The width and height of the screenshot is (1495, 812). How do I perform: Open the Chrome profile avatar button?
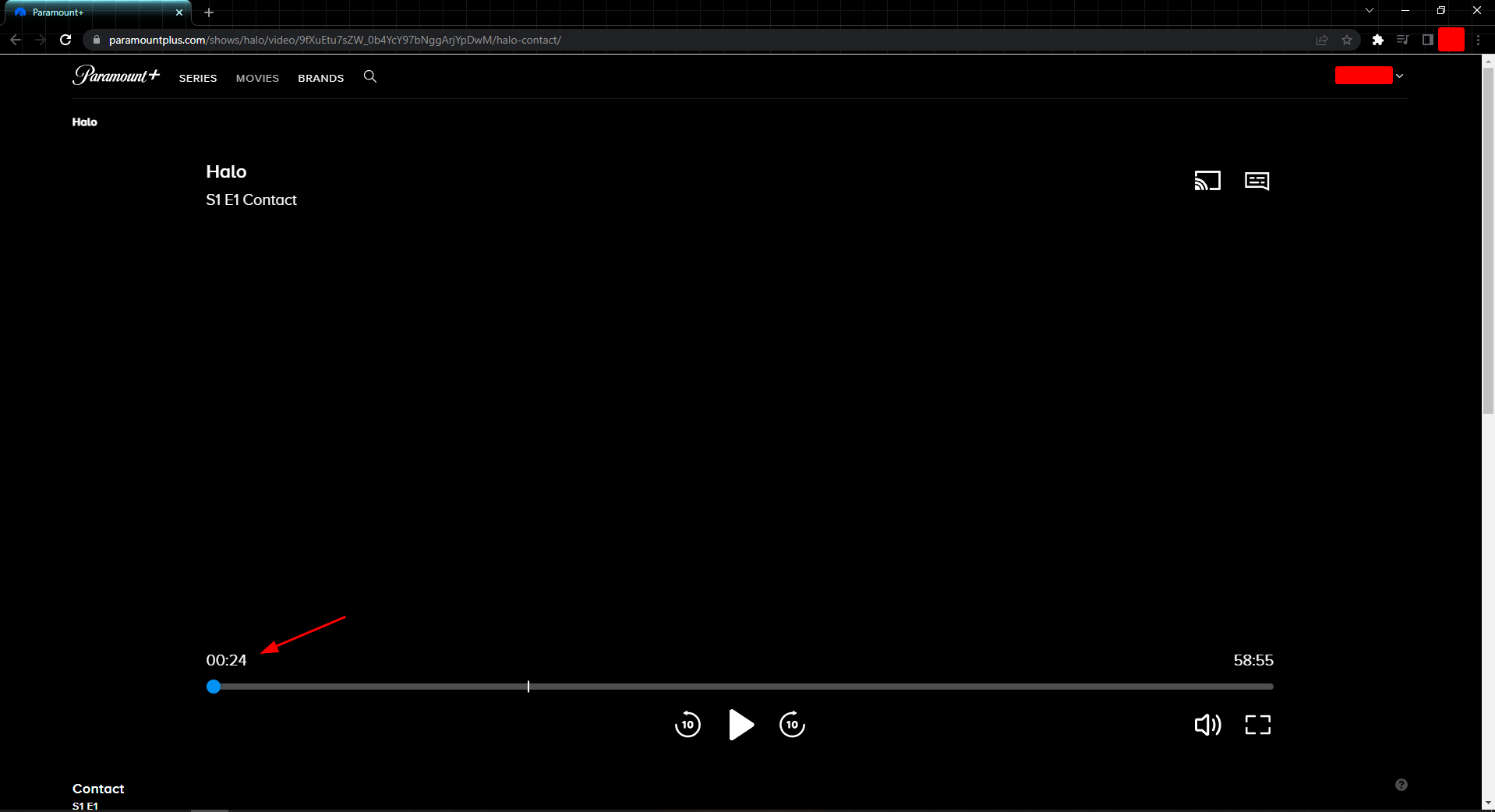click(x=1451, y=40)
